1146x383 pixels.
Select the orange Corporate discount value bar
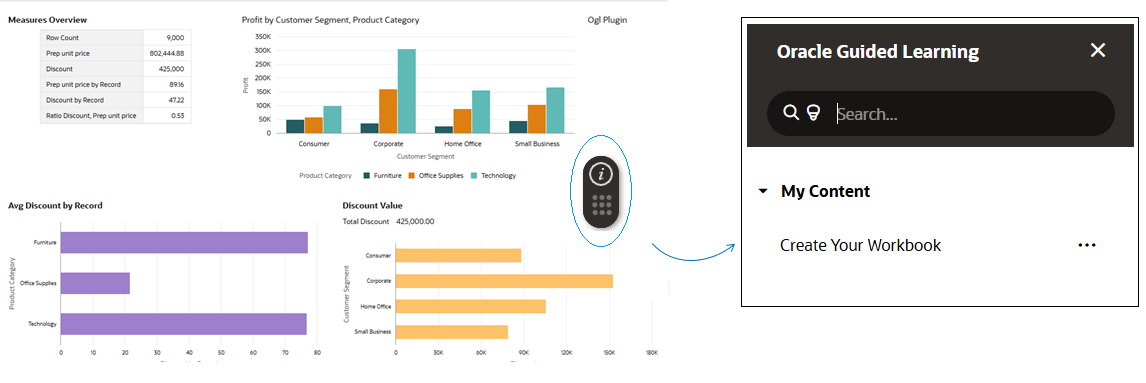pos(504,281)
